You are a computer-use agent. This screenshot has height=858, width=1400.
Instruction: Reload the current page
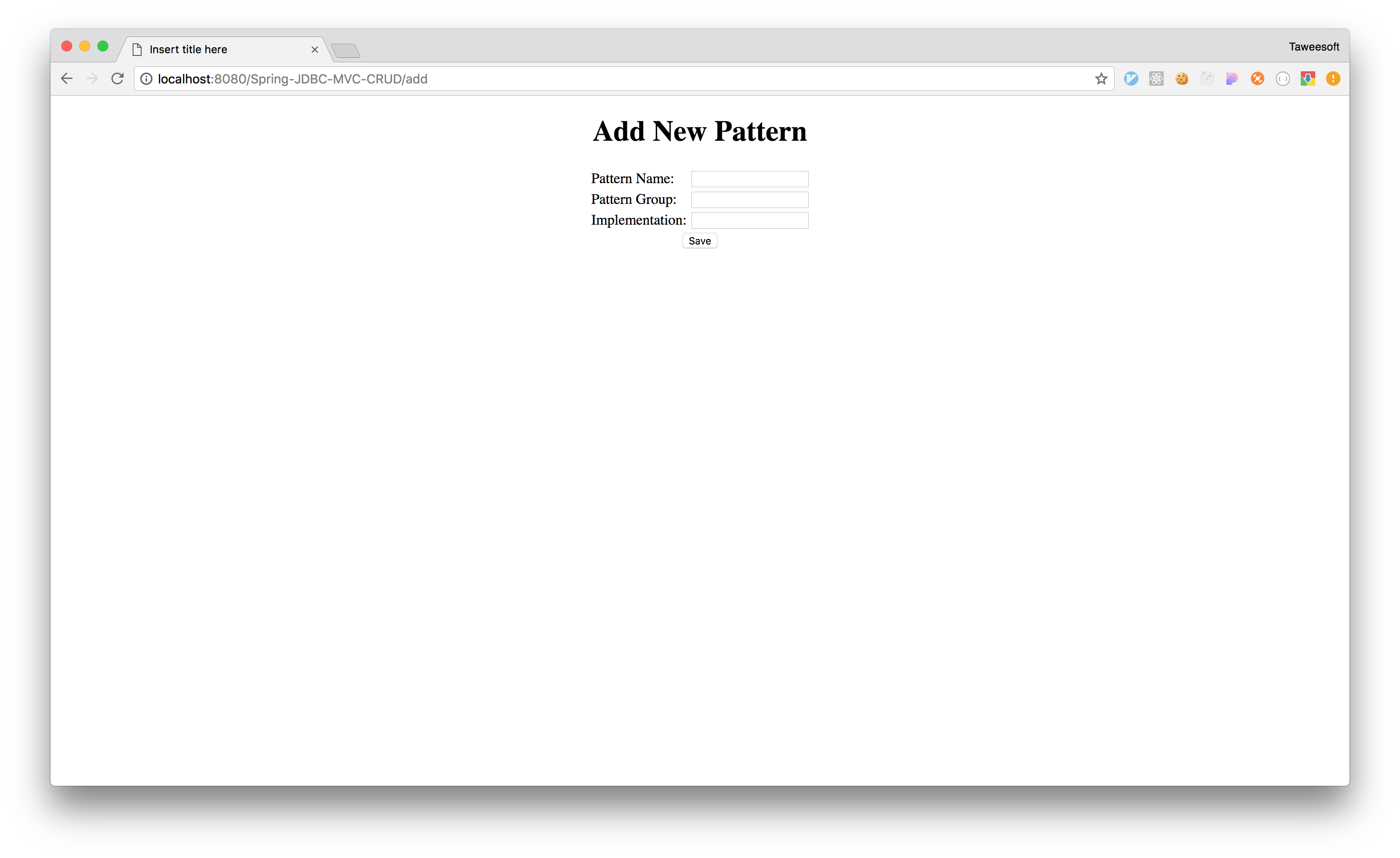(x=117, y=78)
